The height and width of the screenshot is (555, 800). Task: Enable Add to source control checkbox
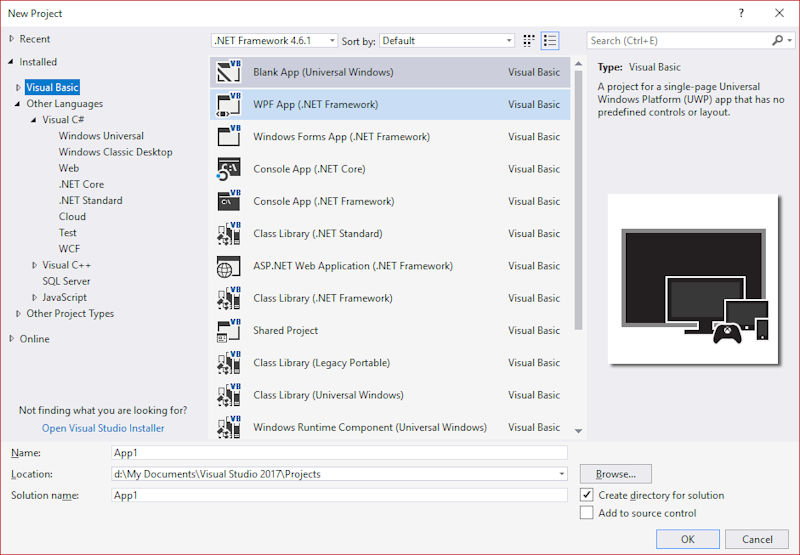coord(587,513)
